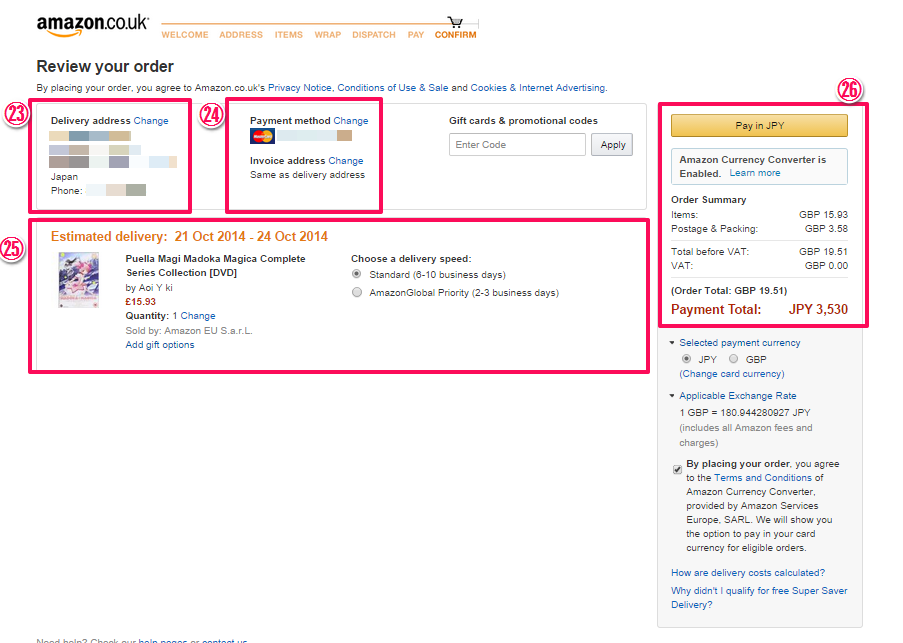
Task: Select AmazonGlobal Priority delivery speed
Action: (x=357, y=292)
